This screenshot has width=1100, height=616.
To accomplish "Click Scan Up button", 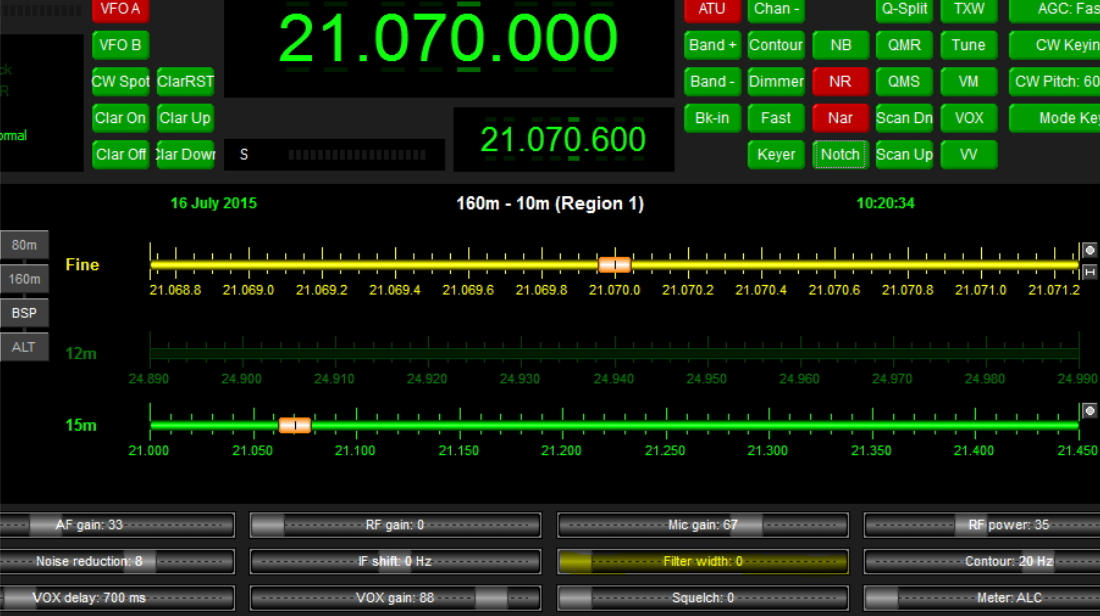I will click(x=904, y=155).
